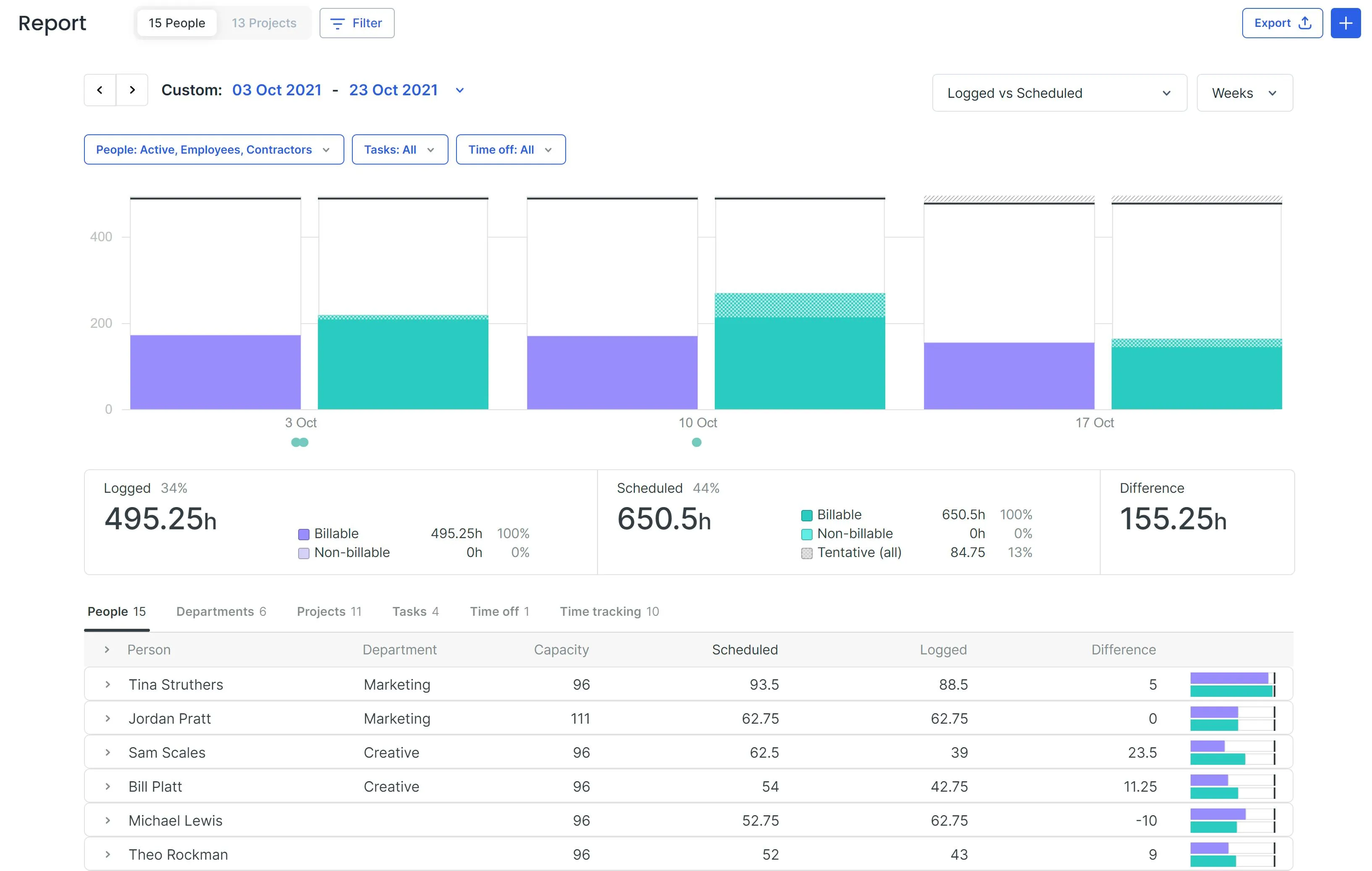The width and height of the screenshot is (1372, 871).
Task: Click the Tentative 84.75 hours value
Action: point(968,552)
